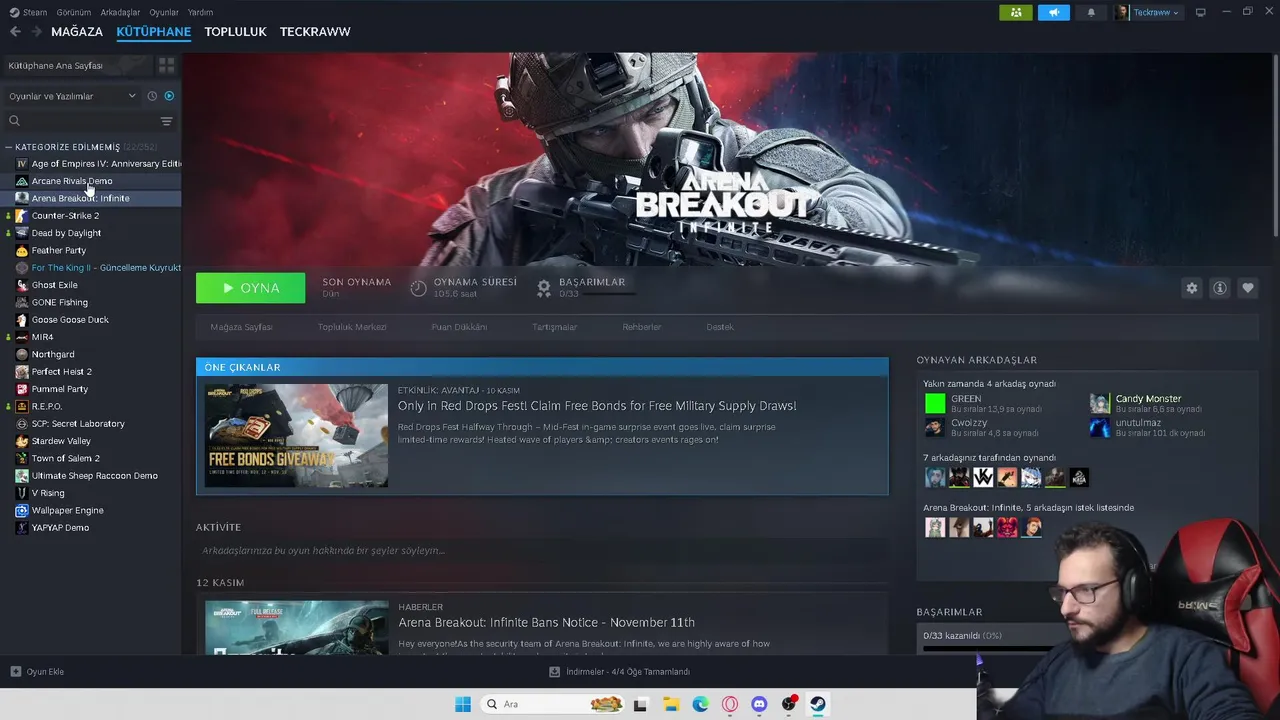Switch the library to grid view
The height and width of the screenshot is (720, 1280).
(166, 65)
